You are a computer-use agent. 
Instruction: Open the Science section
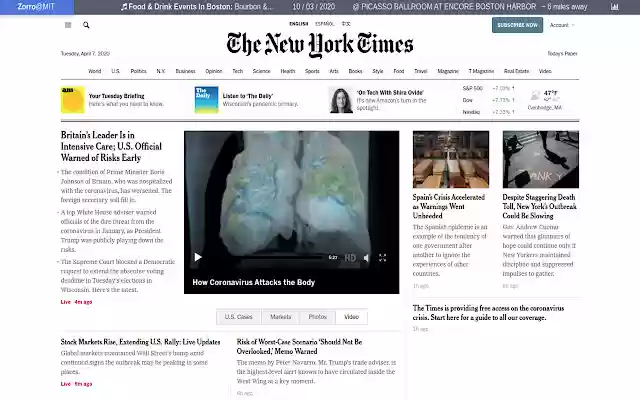pyautogui.click(x=261, y=71)
